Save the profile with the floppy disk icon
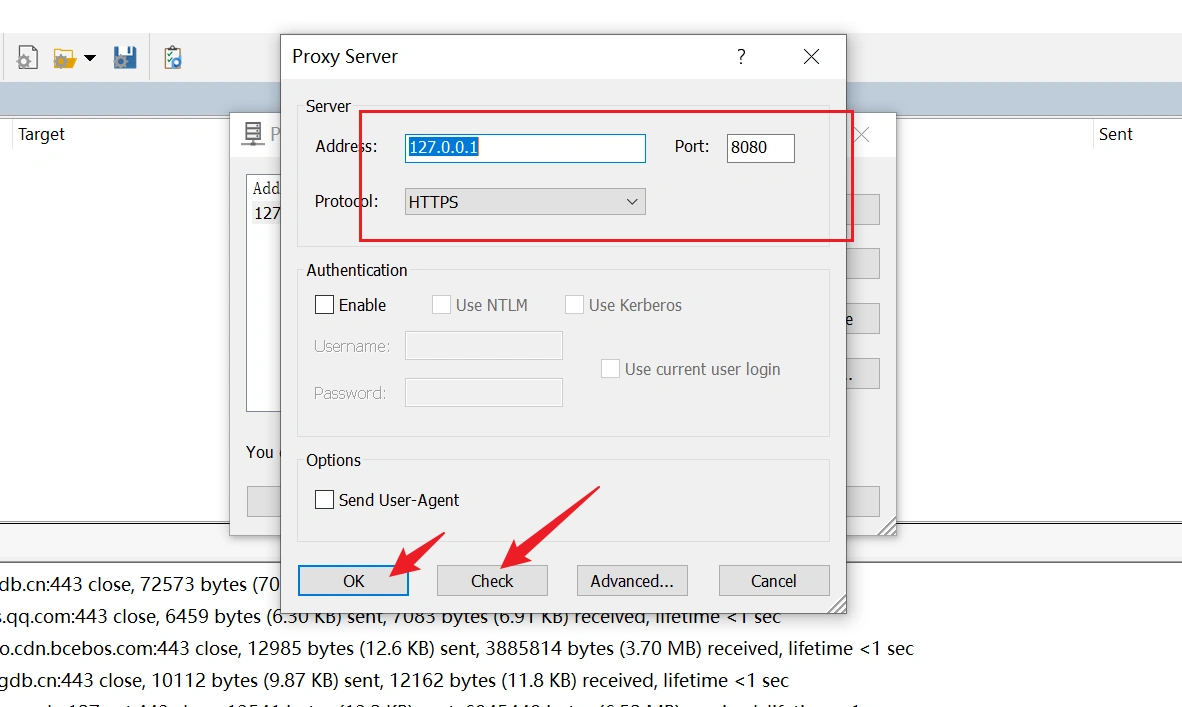The image size is (1182, 707). [124, 58]
